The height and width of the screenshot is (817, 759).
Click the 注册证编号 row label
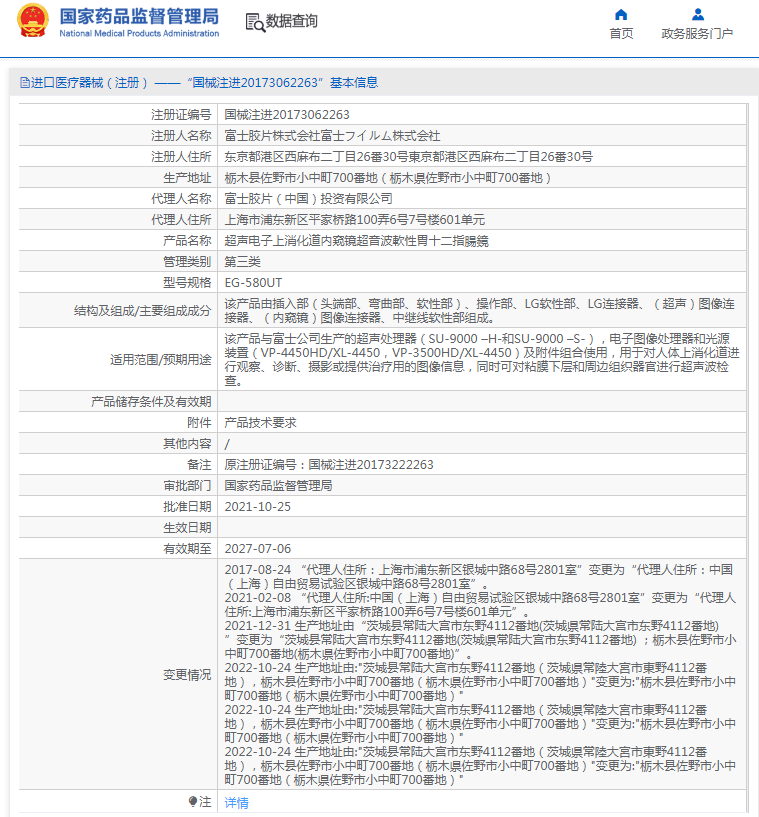click(x=181, y=115)
